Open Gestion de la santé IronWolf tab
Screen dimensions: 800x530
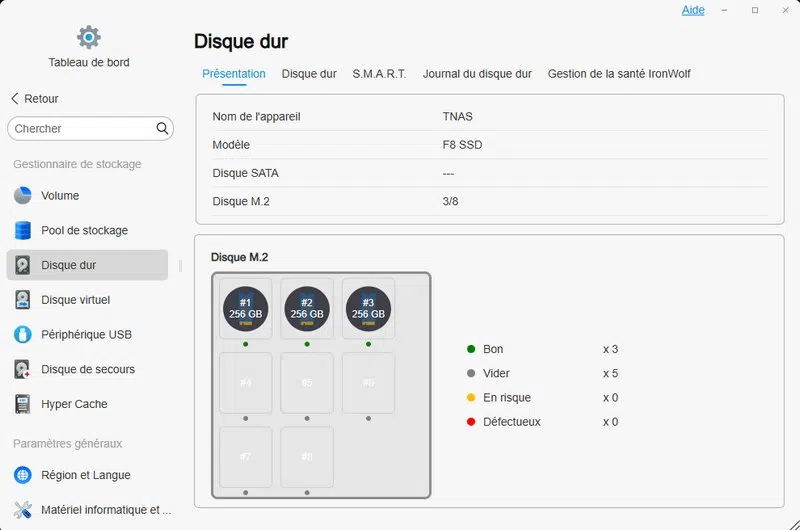619,74
